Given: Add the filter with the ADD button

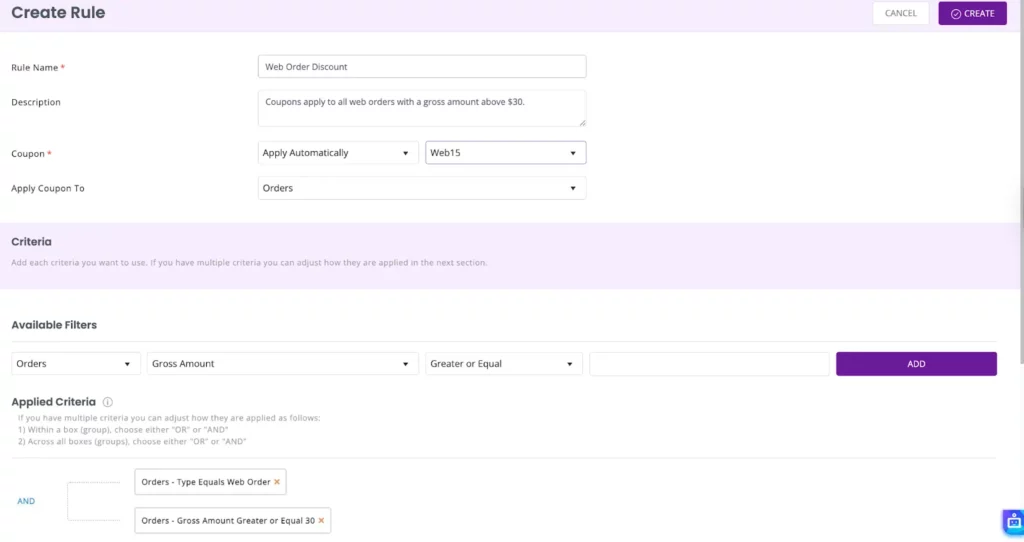Looking at the screenshot, I should (916, 364).
